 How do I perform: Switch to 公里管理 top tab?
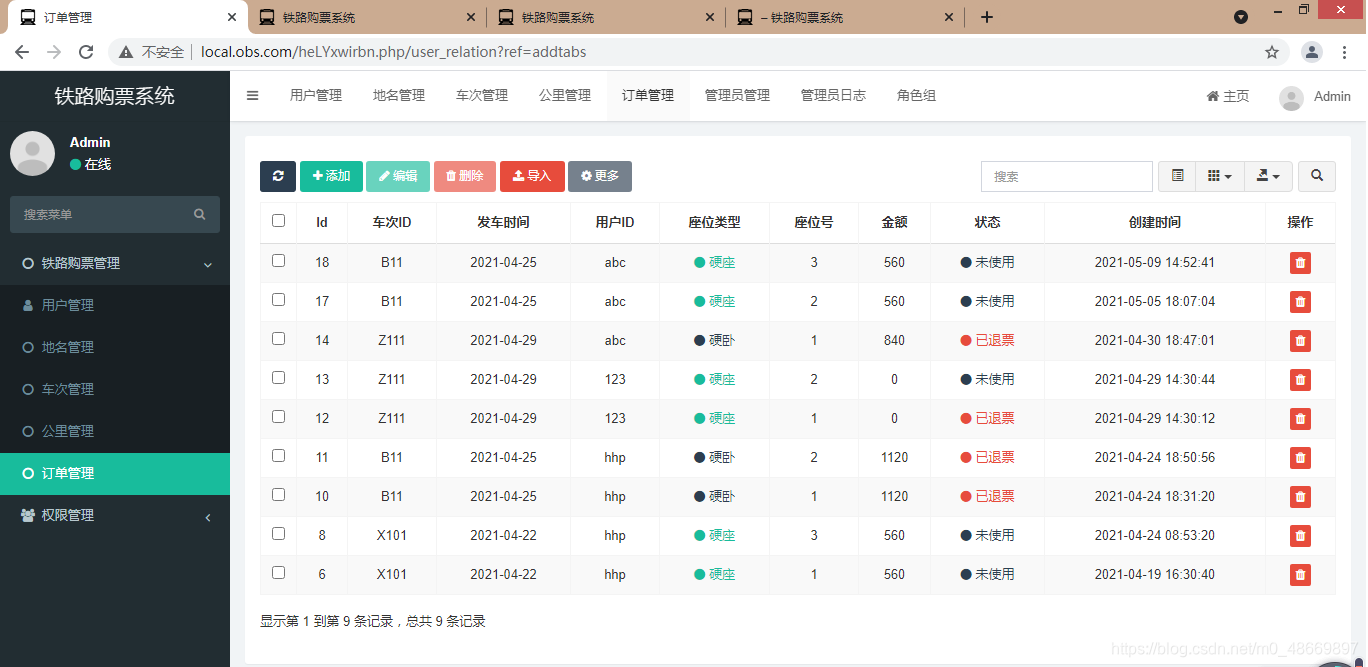tap(565, 96)
